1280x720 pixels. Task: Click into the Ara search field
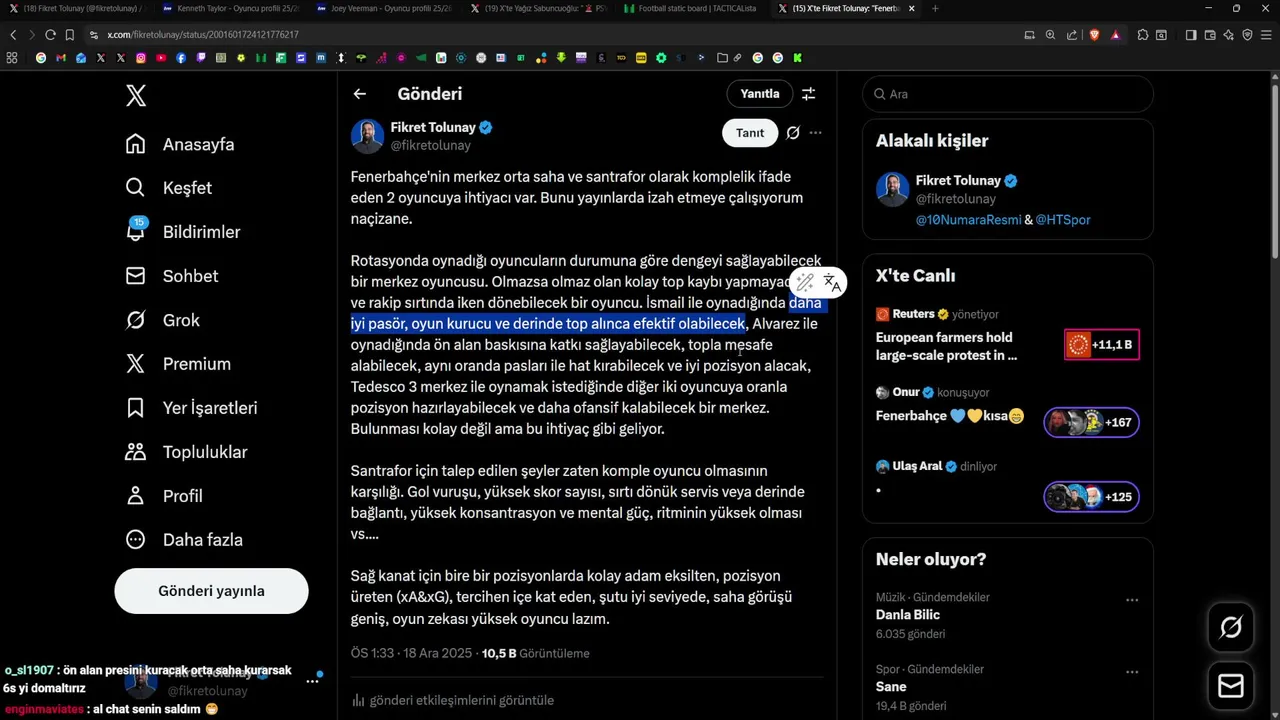coord(1008,94)
